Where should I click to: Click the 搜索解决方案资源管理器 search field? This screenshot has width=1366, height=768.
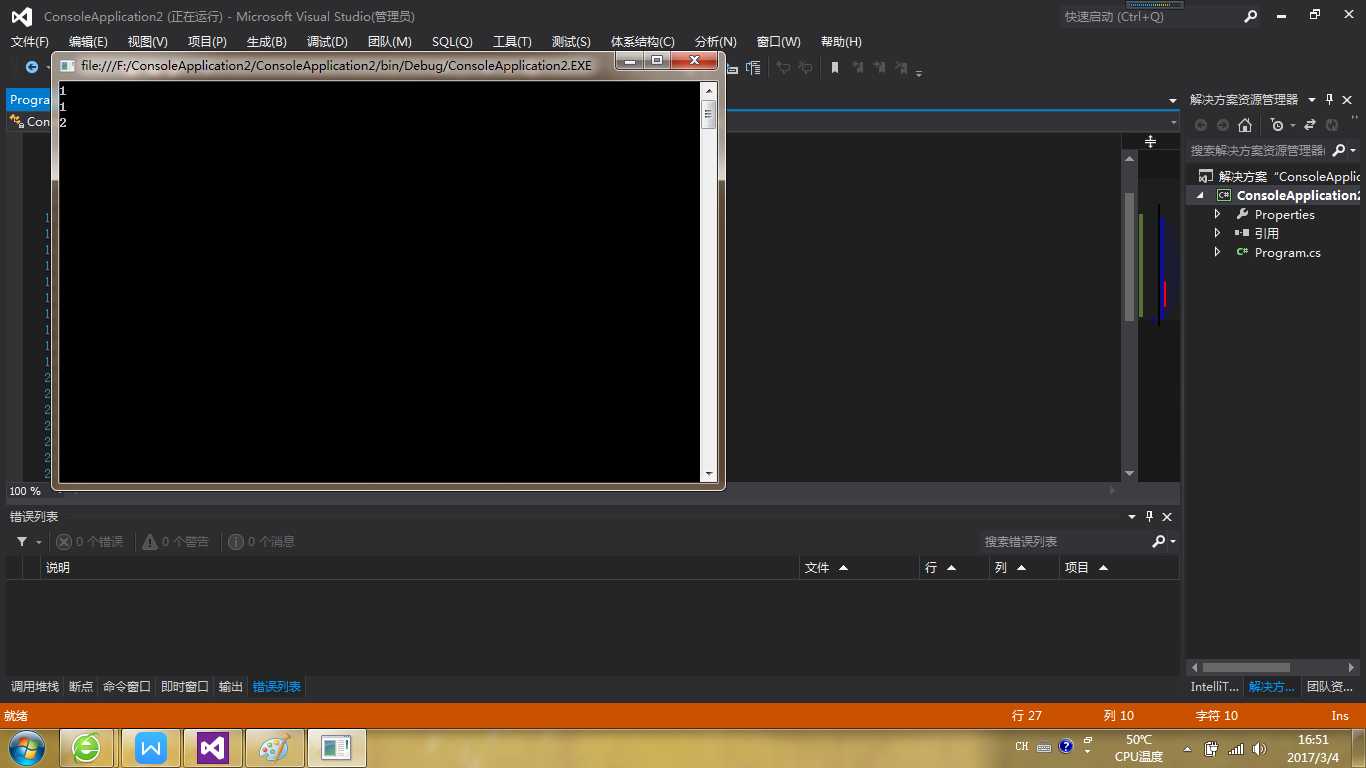[x=1258, y=150]
